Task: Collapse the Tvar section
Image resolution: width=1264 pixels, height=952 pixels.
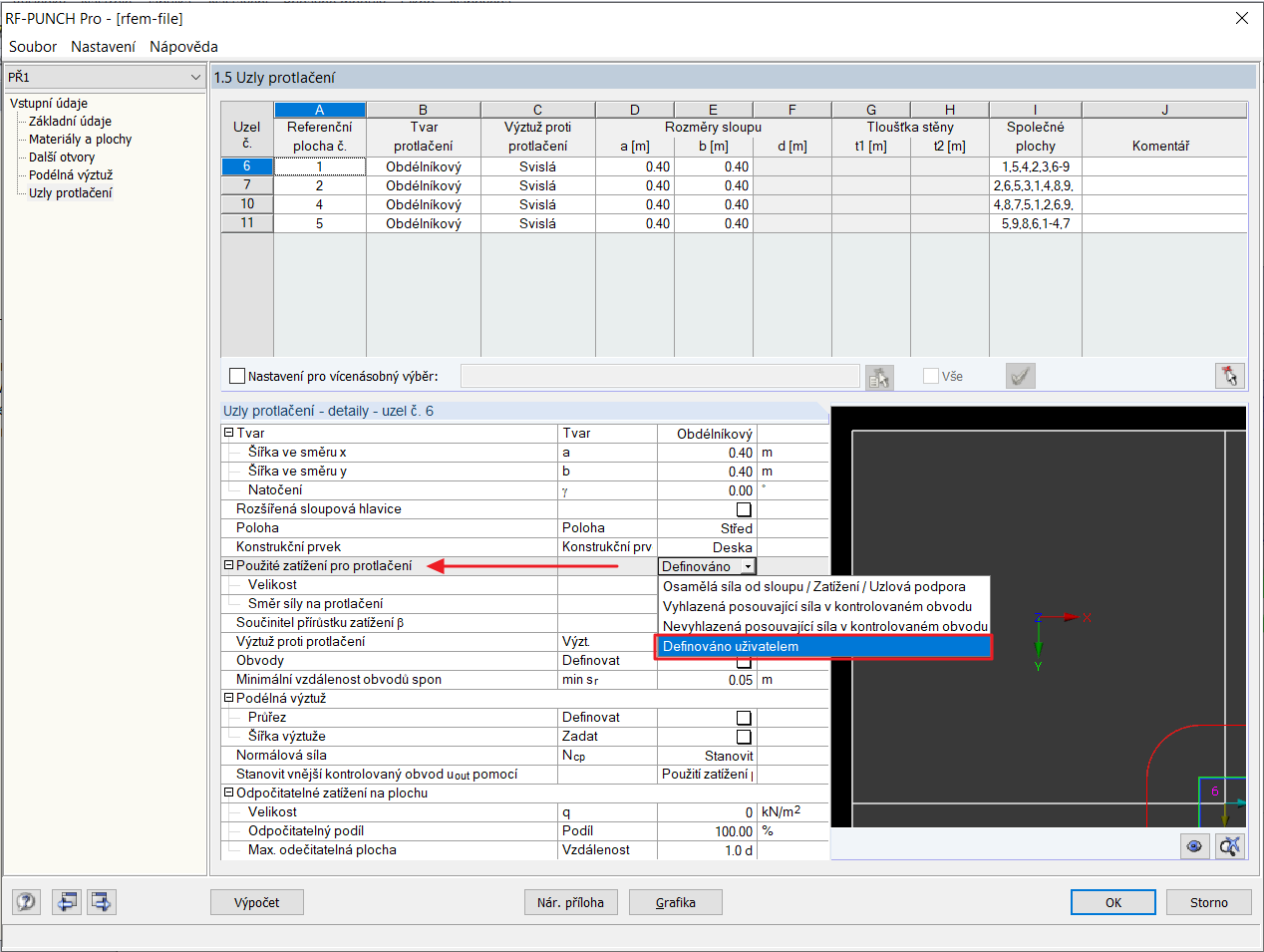Action: click(x=228, y=433)
